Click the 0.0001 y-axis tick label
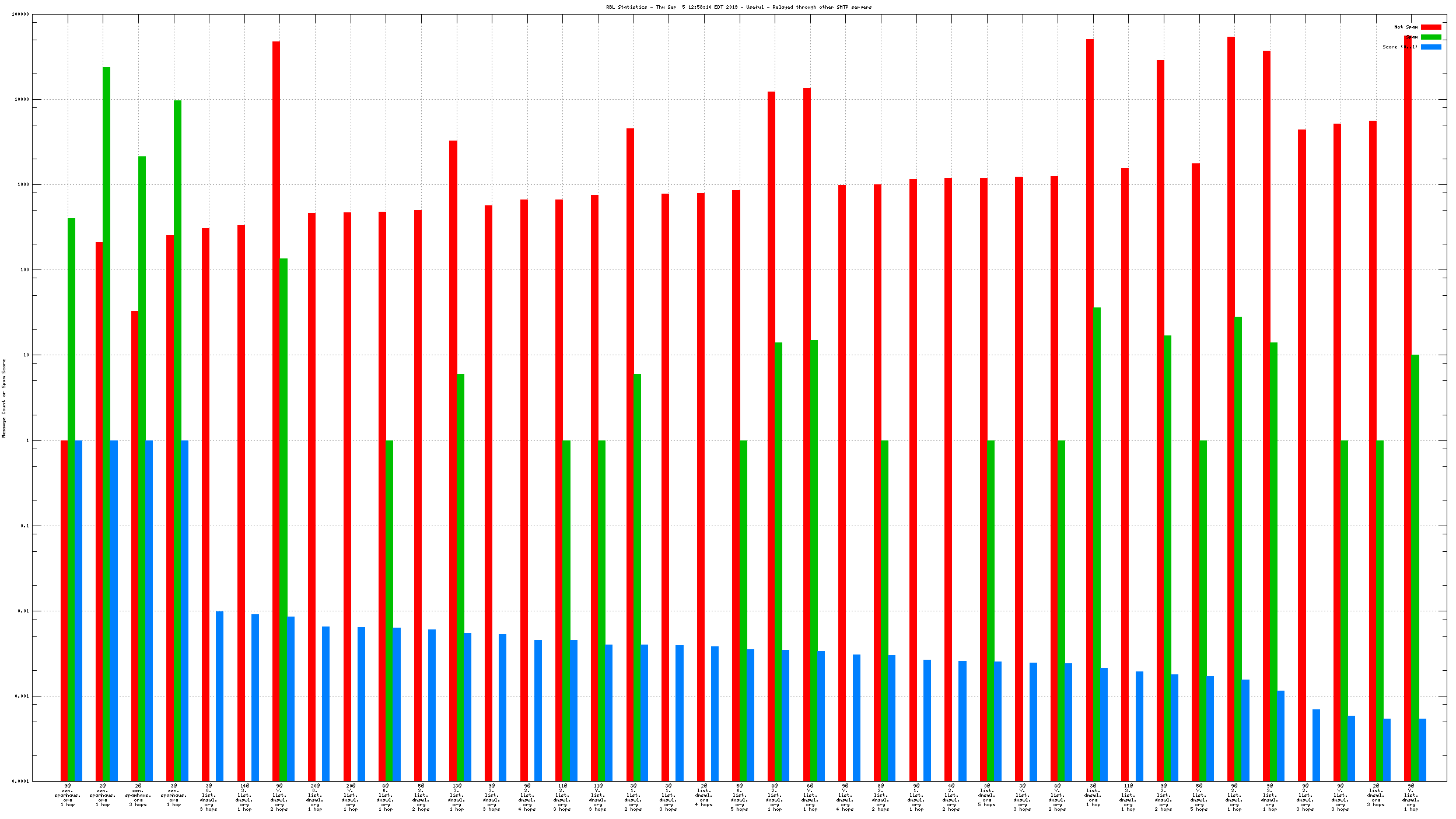The width and height of the screenshot is (1456, 819). tap(21, 781)
